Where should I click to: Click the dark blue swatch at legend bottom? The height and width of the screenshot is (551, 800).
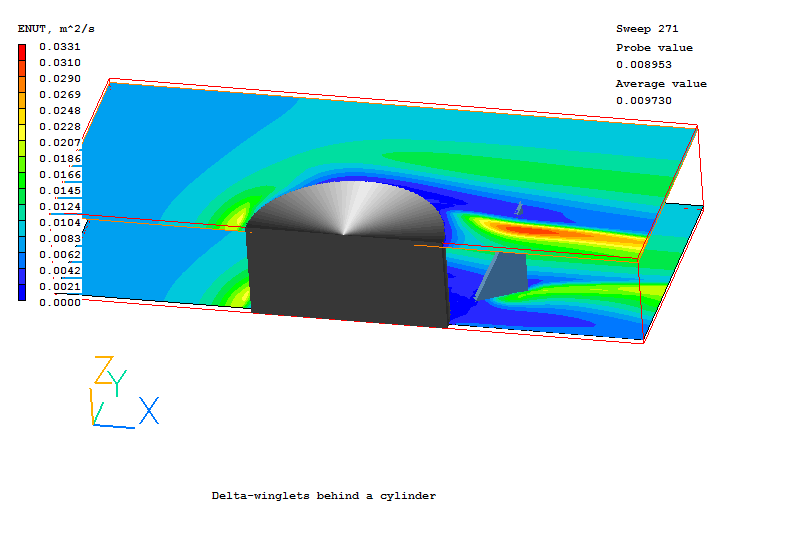(x=23, y=292)
